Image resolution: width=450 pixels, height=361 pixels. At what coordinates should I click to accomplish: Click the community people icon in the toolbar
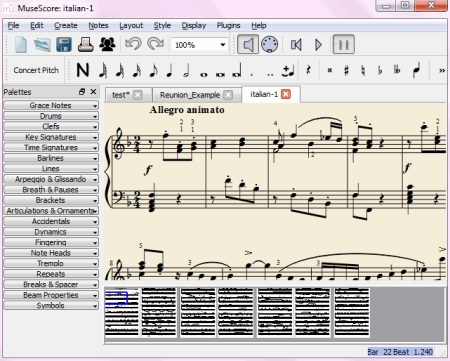(107, 44)
